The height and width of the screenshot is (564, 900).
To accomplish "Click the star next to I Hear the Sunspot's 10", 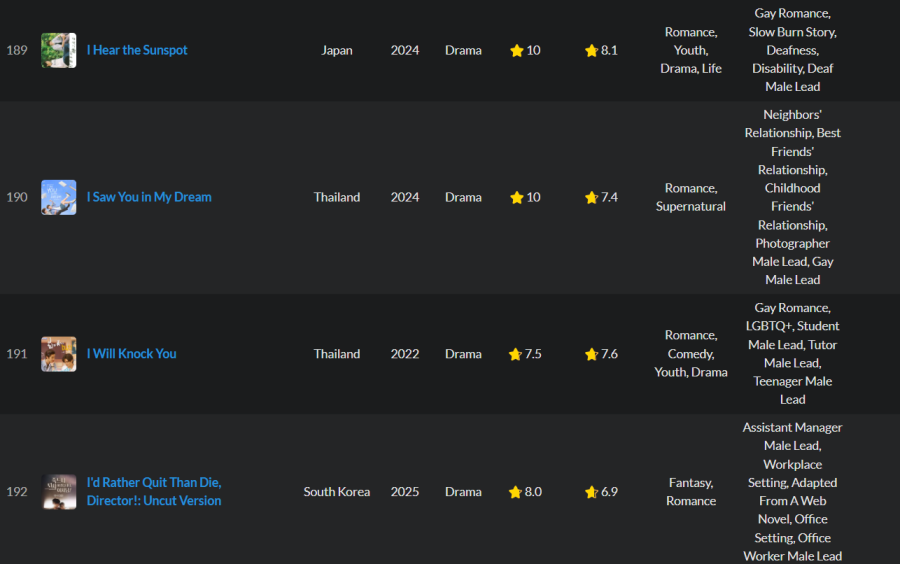I will pyautogui.click(x=517, y=50).
